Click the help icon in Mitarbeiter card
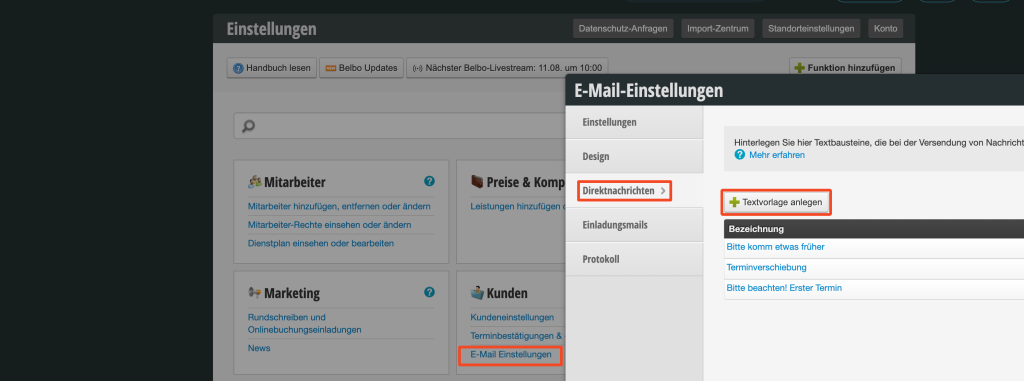The width and height of the screenshot is (1024, 381). 429,181
